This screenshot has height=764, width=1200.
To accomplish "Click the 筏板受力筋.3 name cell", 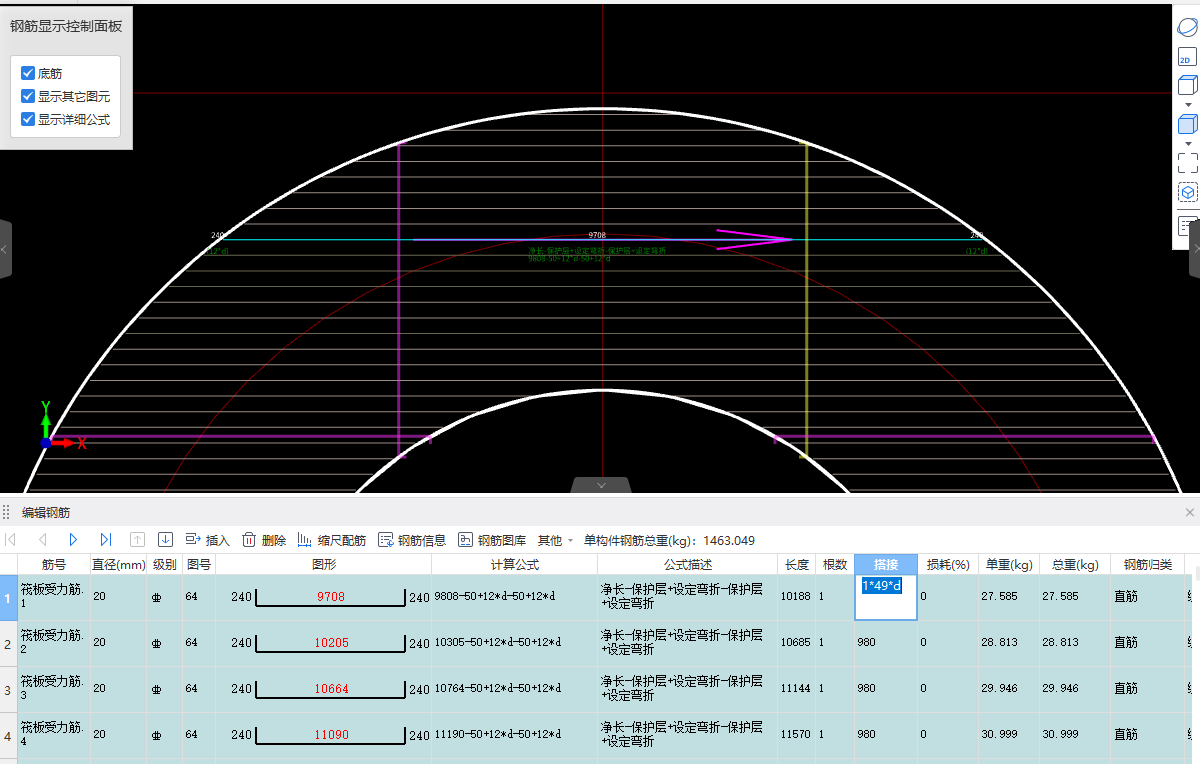I will click(x=53, y=689).
